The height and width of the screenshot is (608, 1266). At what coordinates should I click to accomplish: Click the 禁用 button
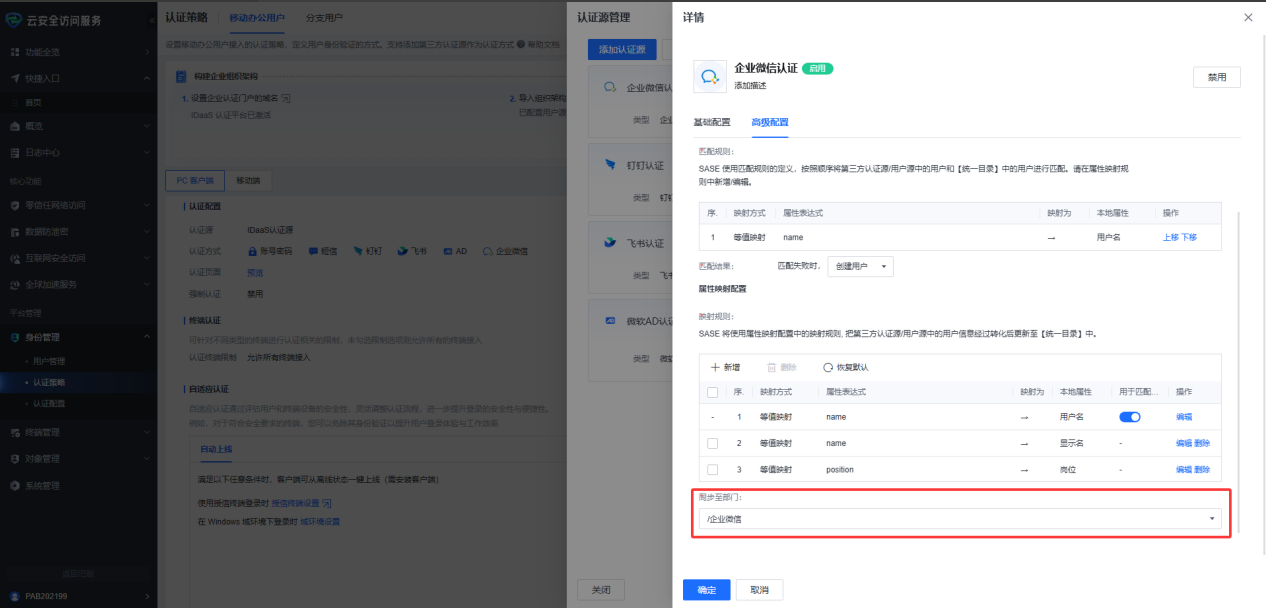pyautogui.click(x=1216, y=77)
